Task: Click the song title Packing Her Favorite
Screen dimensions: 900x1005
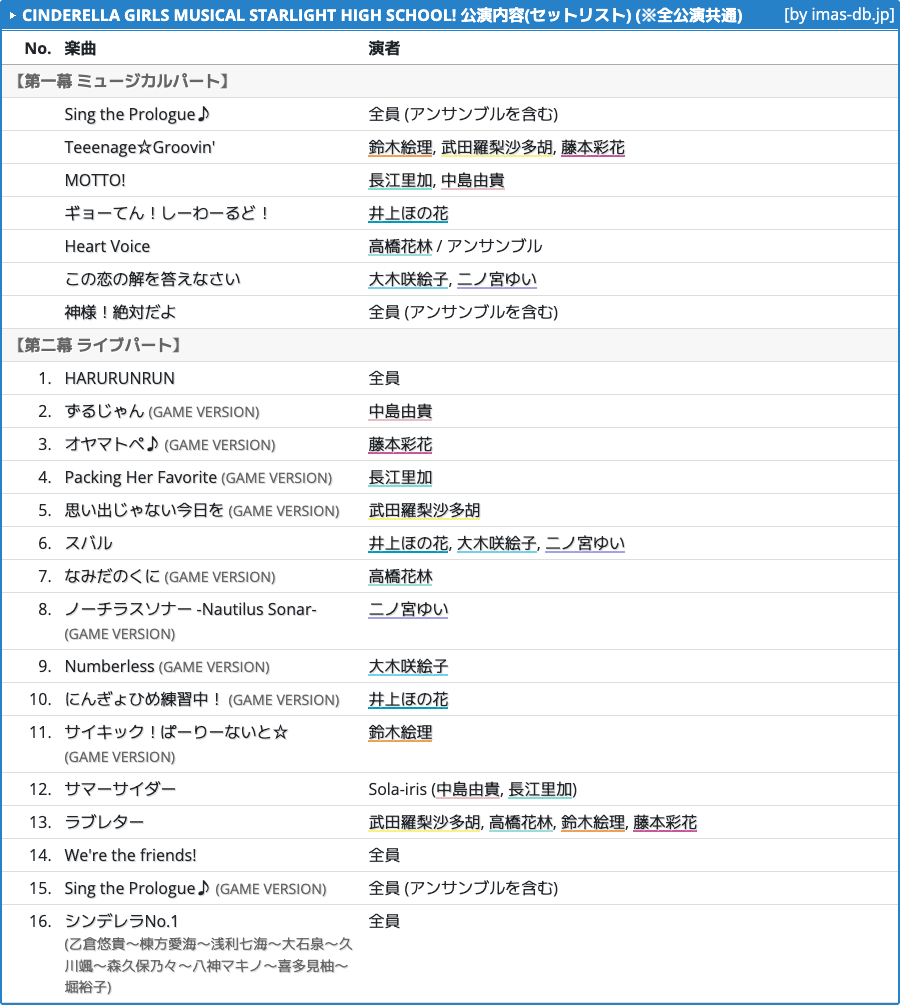Action: coord(140,478)
